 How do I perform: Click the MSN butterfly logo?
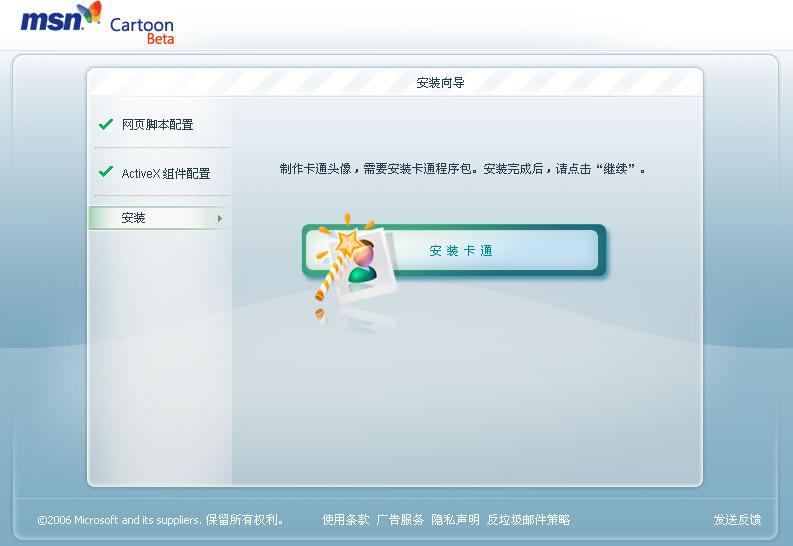tap(92, 13)
